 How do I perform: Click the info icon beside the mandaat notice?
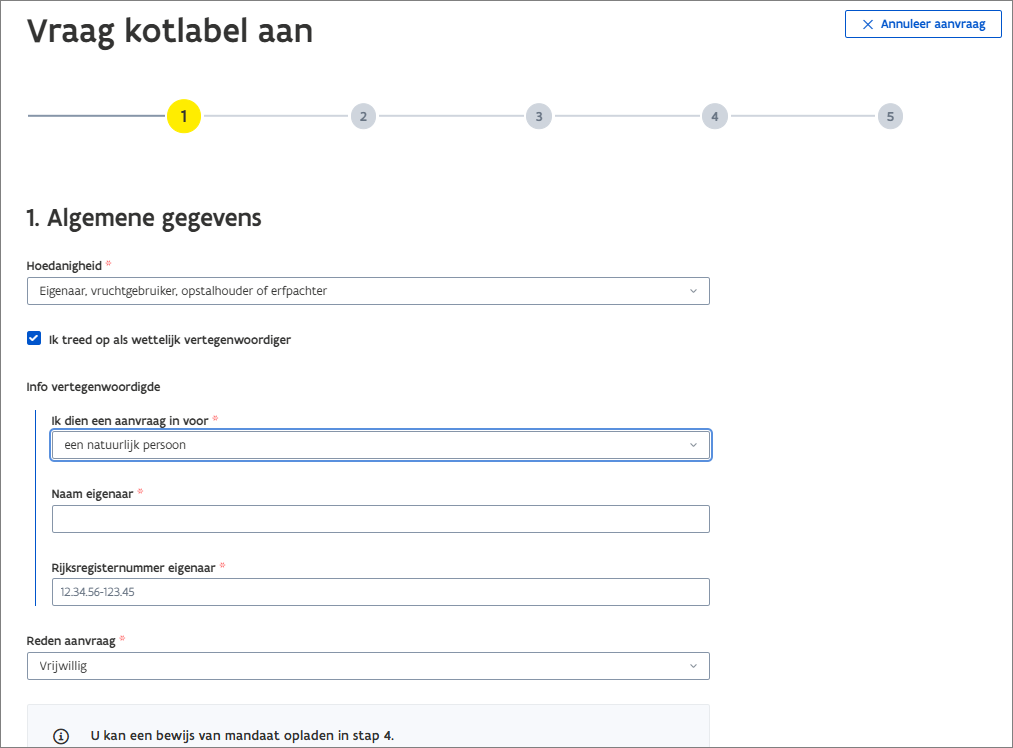coord(61,736)
